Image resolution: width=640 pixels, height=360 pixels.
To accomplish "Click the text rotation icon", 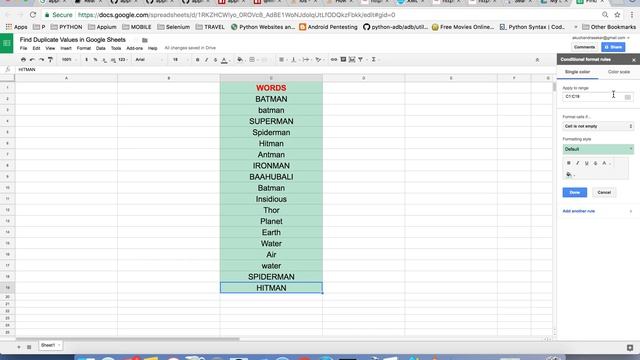I will coord(318,60).
